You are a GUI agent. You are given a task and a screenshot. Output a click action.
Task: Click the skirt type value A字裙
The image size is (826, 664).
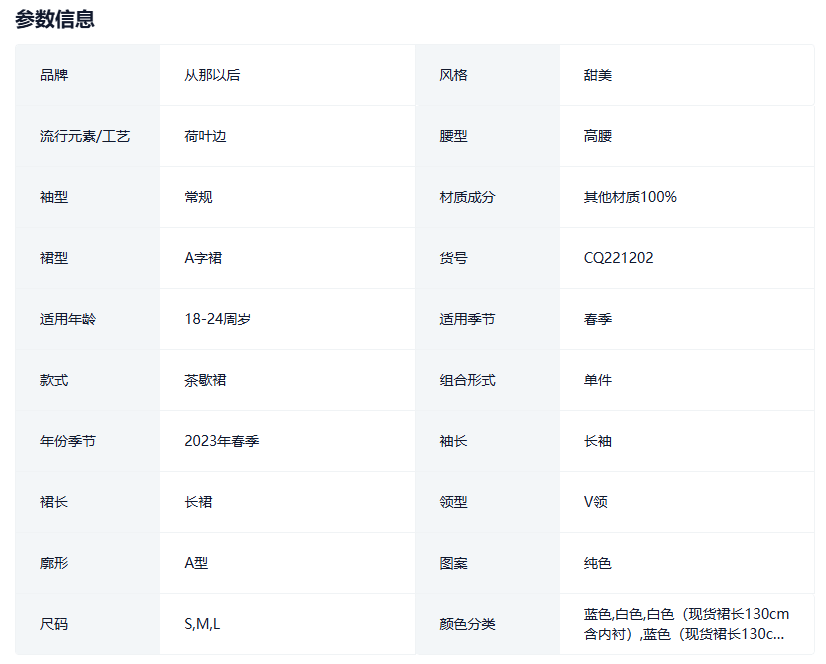coord(203,258)
